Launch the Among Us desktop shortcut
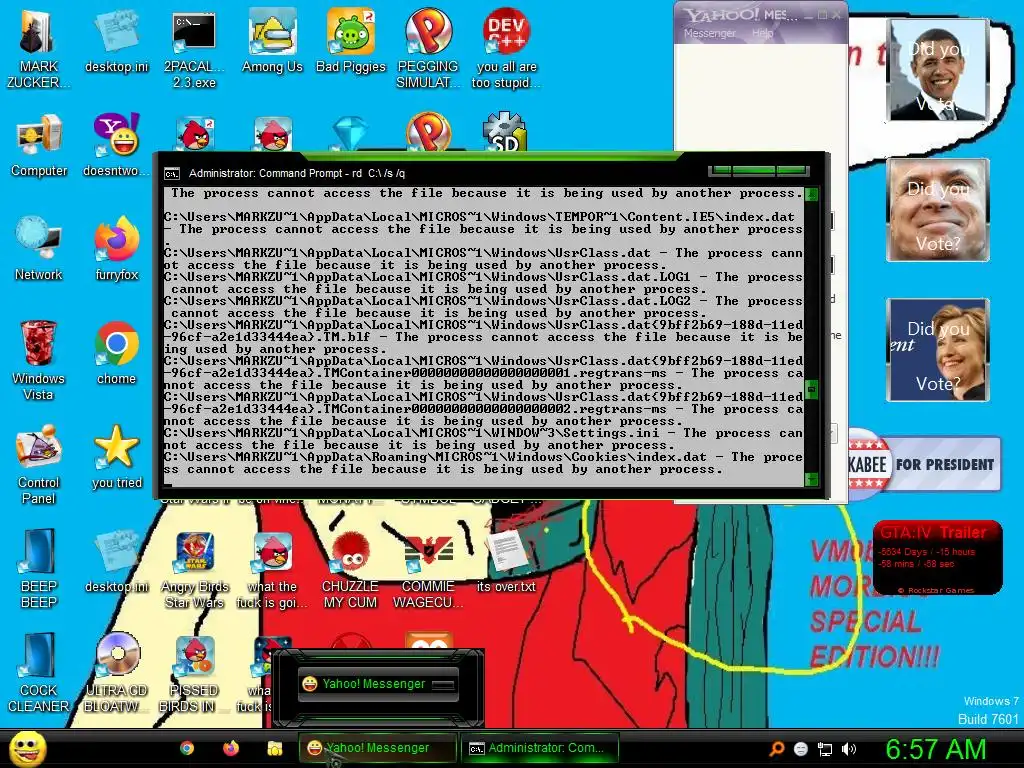 click(272, 40)
